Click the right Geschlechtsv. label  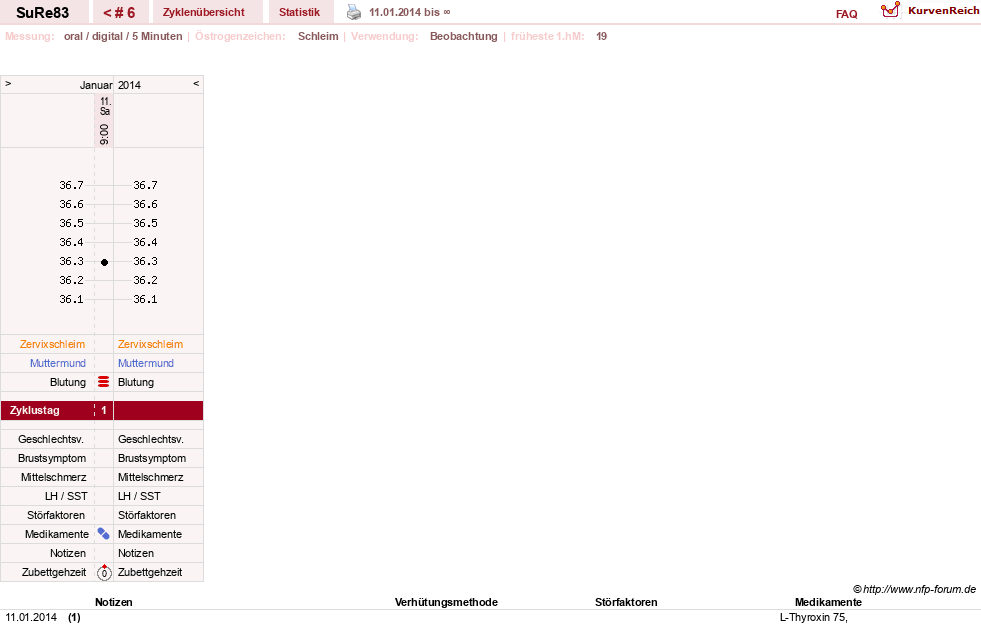click(151, 439)
